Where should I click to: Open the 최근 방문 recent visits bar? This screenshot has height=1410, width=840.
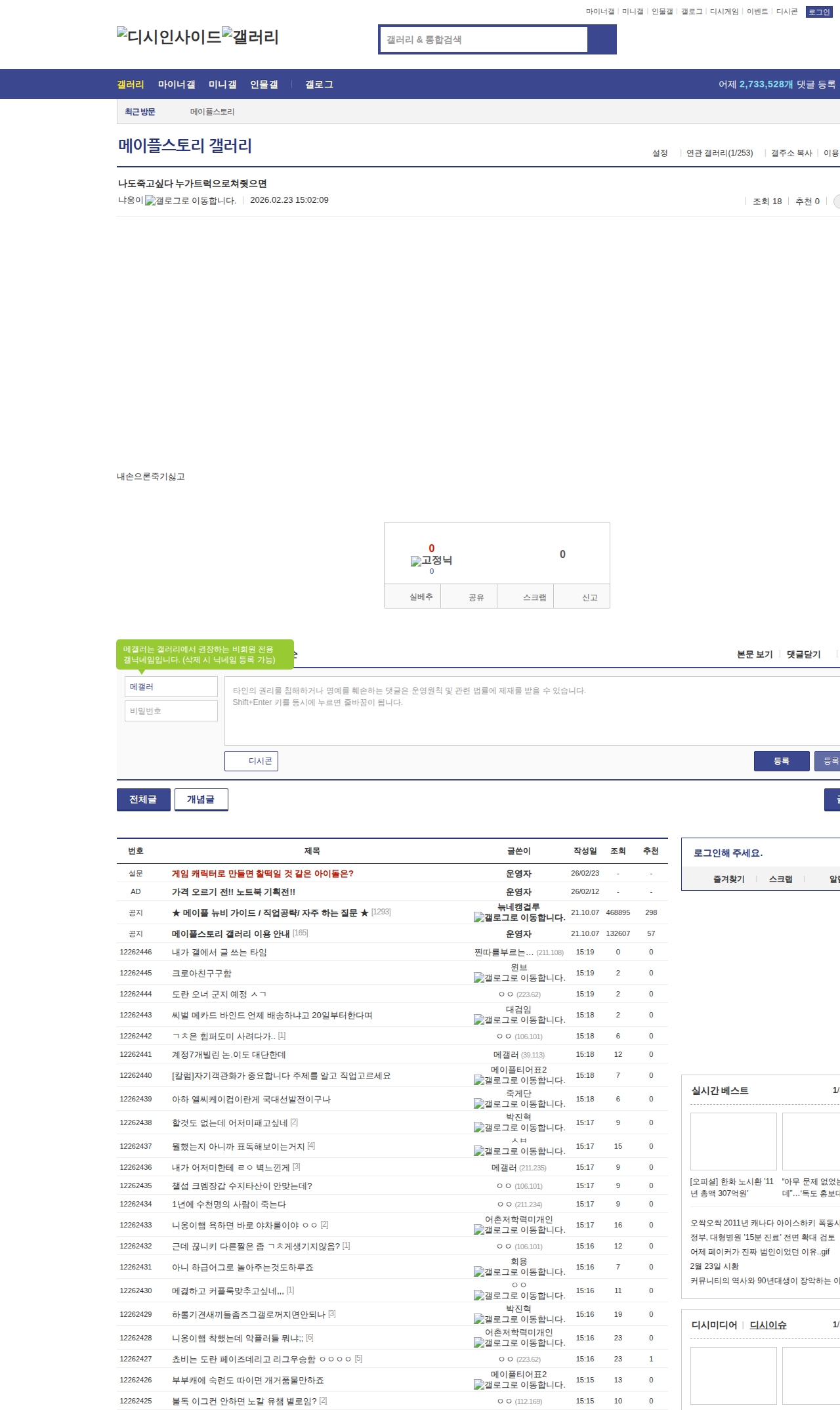140,112
